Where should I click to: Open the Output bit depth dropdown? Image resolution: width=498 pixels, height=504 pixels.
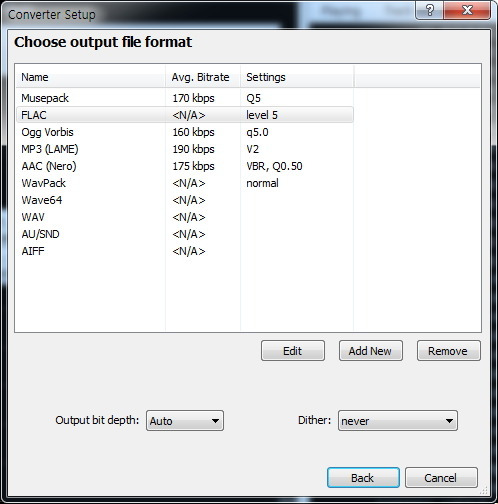click(x=185, y=421)
